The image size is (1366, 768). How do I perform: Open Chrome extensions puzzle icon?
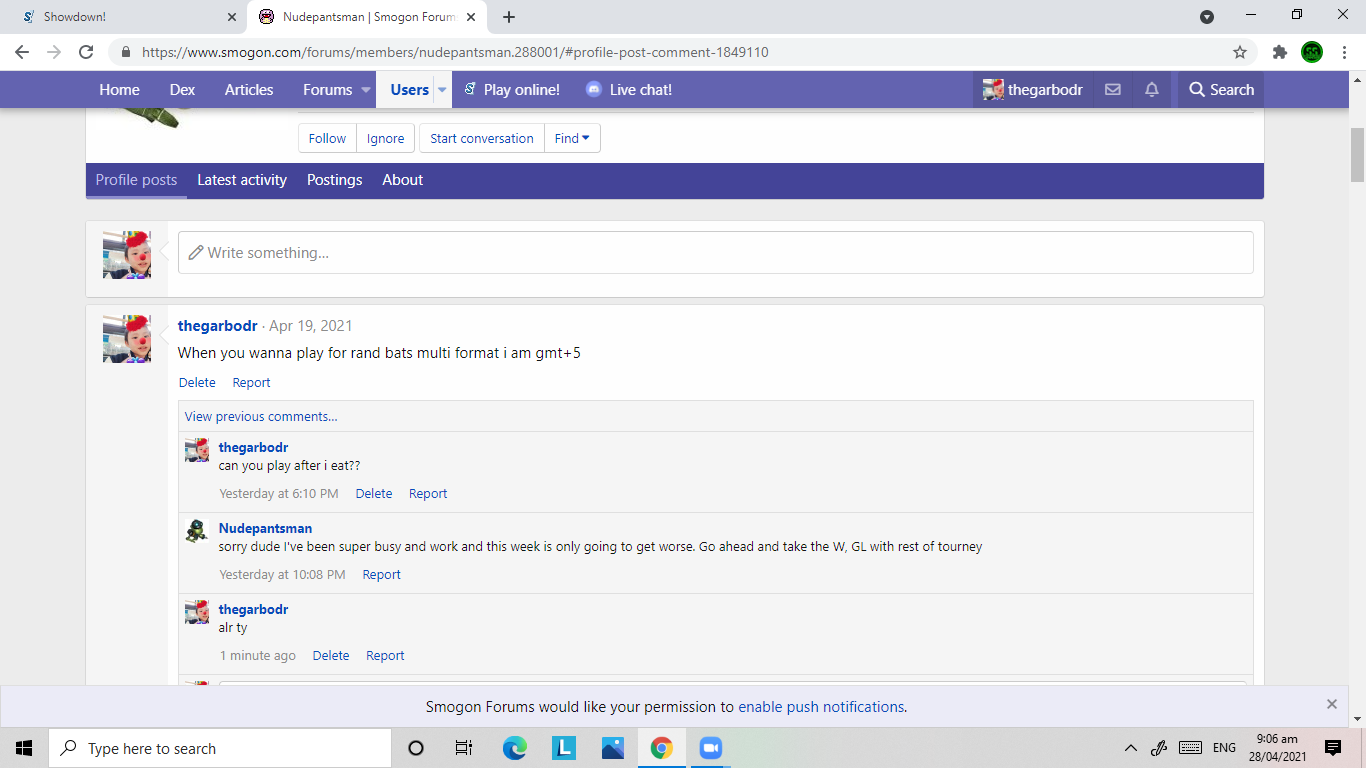point(1279,52)
